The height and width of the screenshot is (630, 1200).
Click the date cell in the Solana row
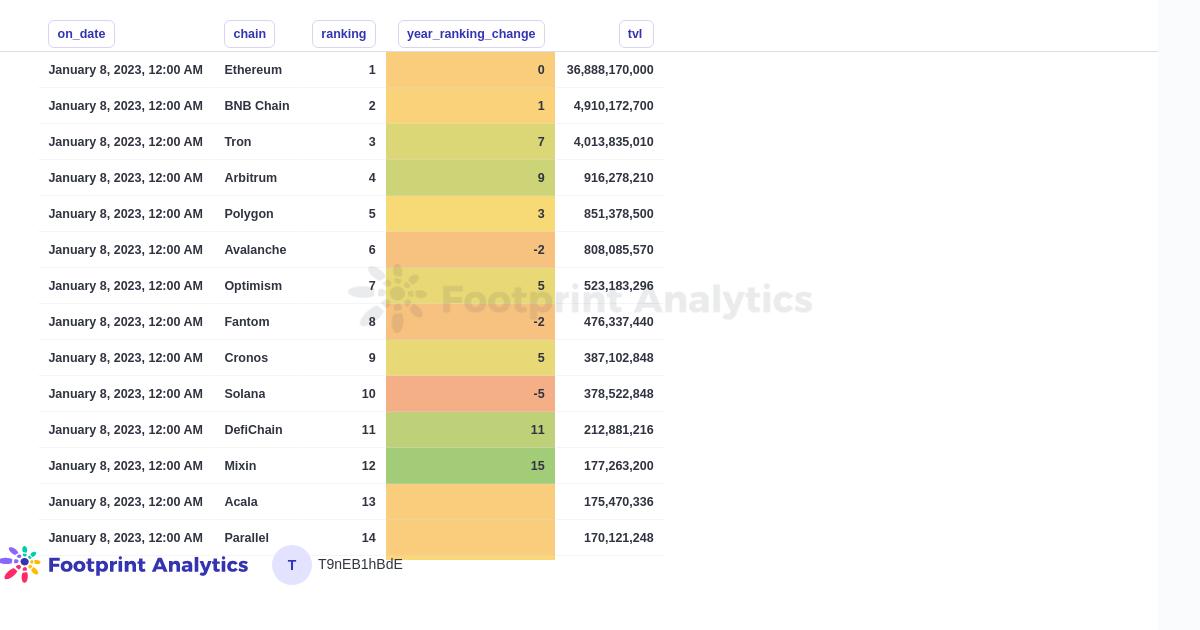click(126, 394)
